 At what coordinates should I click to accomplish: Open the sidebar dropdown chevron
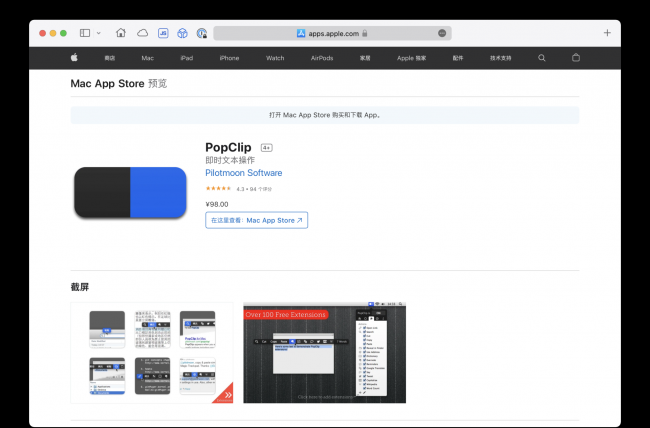coord(99,33)
